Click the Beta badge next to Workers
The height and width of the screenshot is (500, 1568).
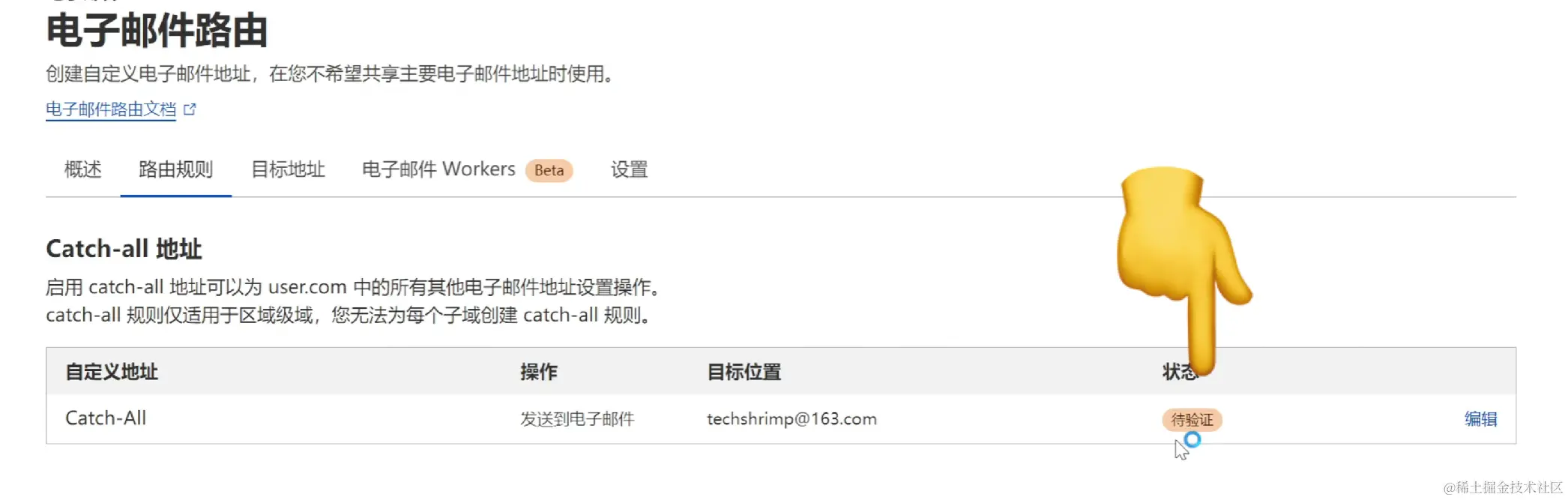(x=549, y=170)
